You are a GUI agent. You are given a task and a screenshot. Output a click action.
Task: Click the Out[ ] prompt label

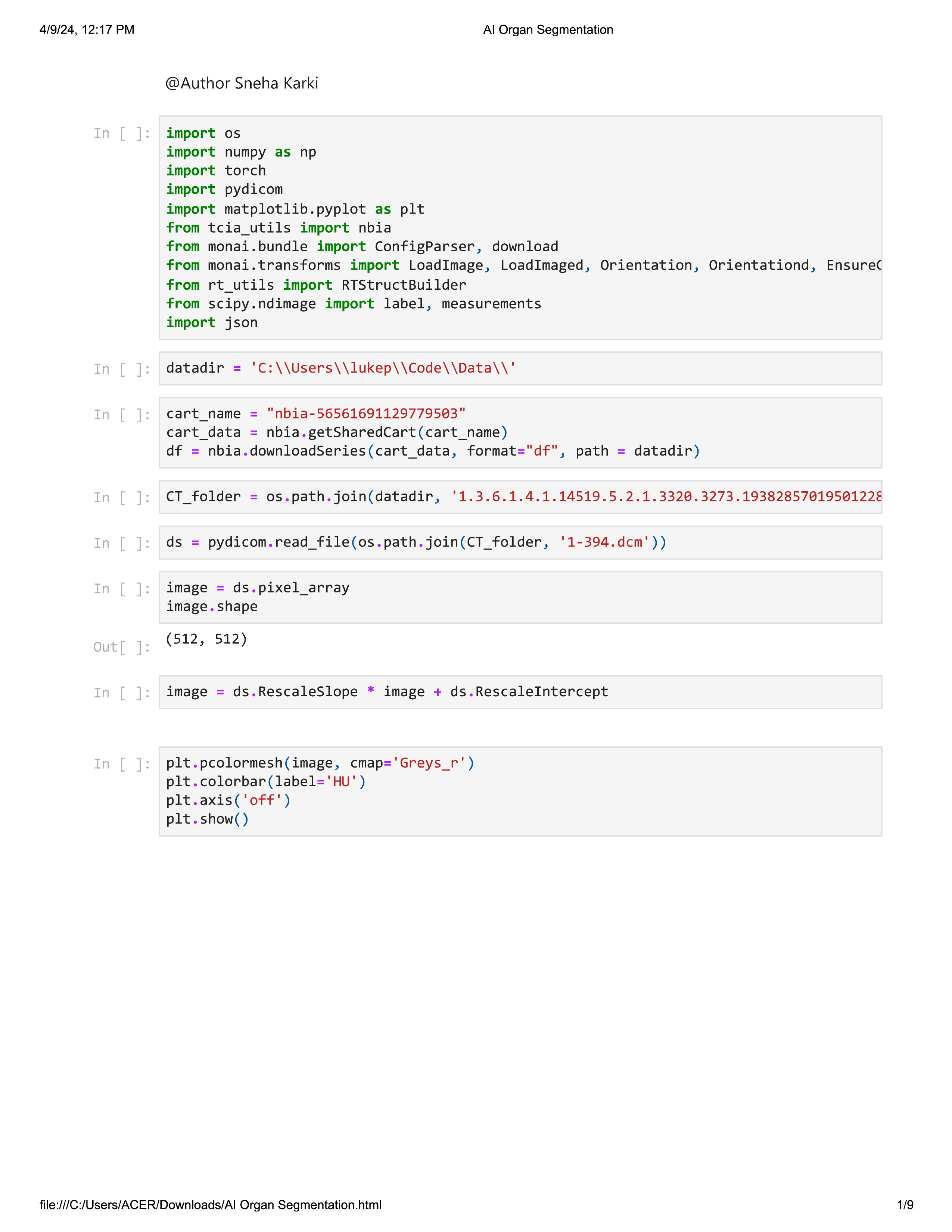coord(122,647)
